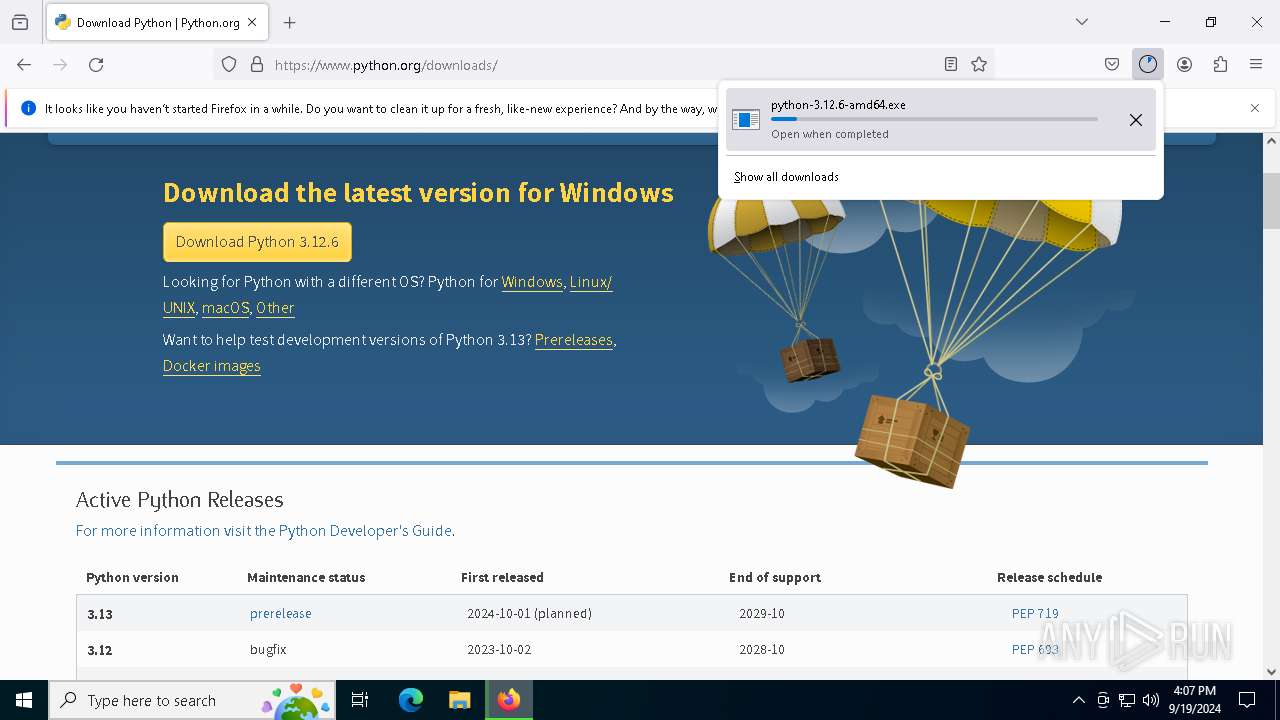
Task: Open the tracking protection shield icon
Action: 229,65
